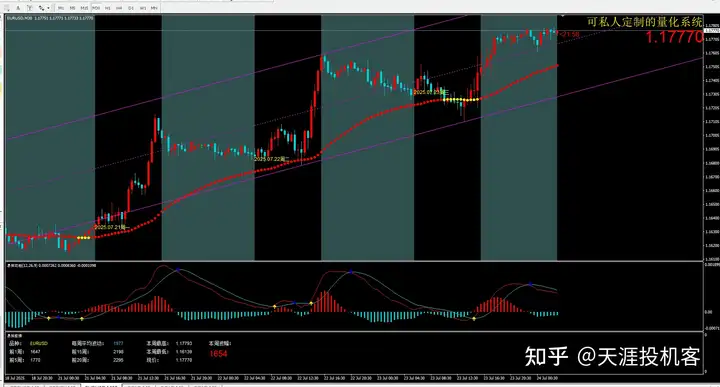Switch chart to MN timeframe

tap(154, 8)
